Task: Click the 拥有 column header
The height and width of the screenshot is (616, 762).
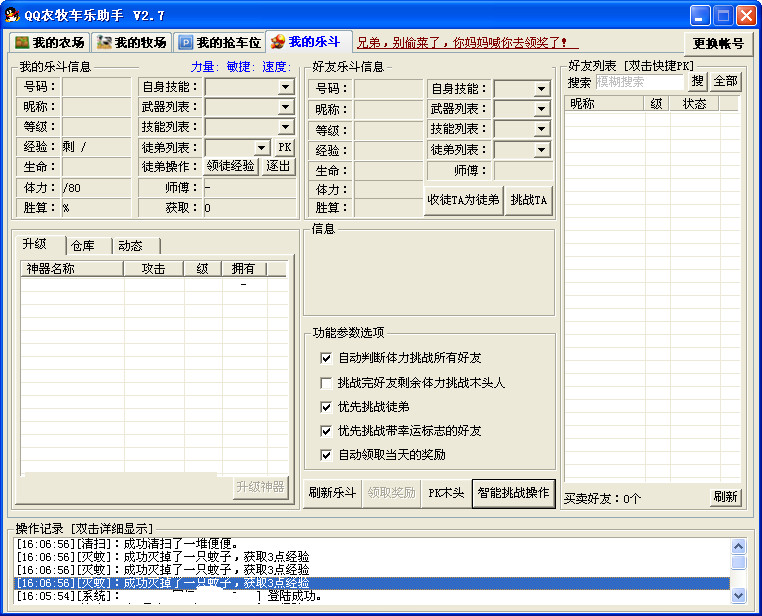Action: coord(243,269)
